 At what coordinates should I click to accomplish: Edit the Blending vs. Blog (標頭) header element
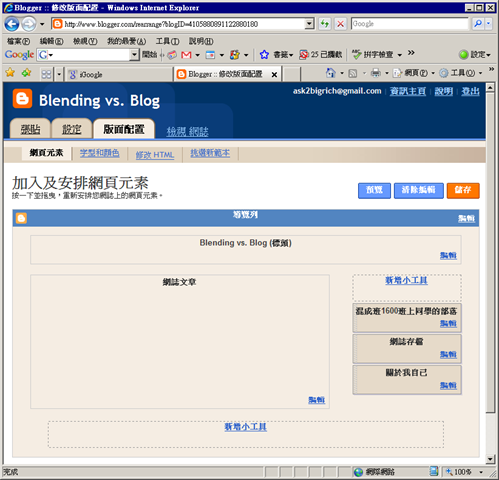point(448,256)
